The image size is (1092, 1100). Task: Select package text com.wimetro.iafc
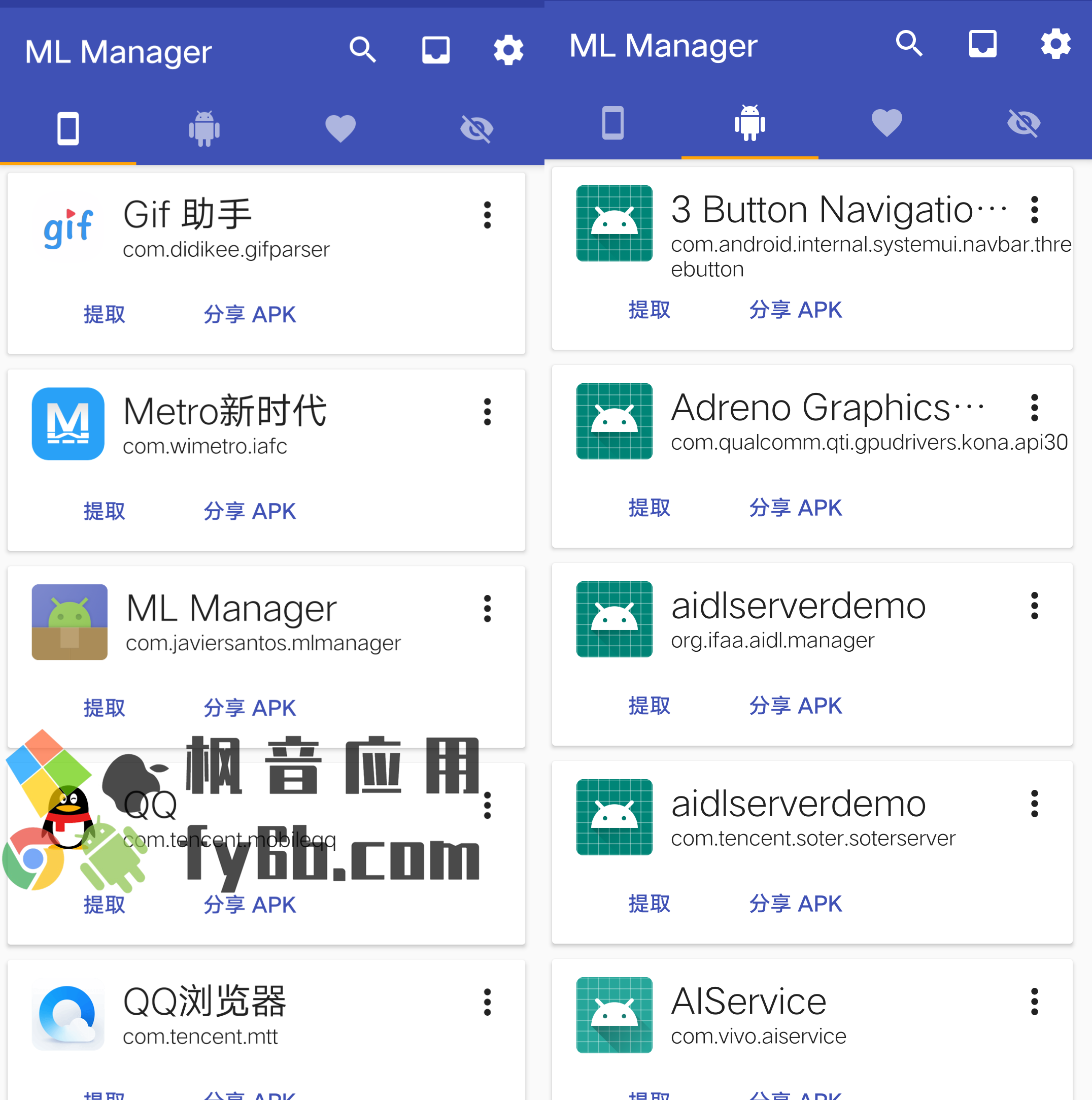tap(205, 446)
